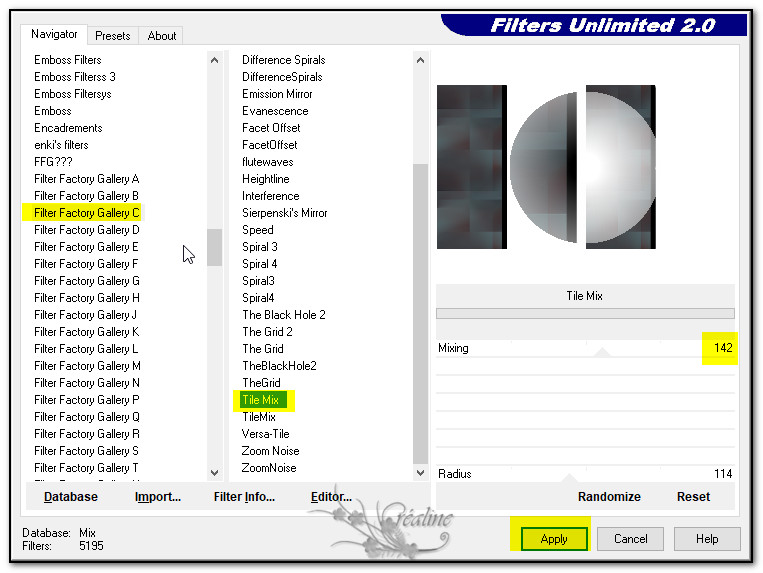The height and width of the screenshot is (573, 763).
Task: Select Emboss Filterss 3 category
Action: tap(74, 77)
